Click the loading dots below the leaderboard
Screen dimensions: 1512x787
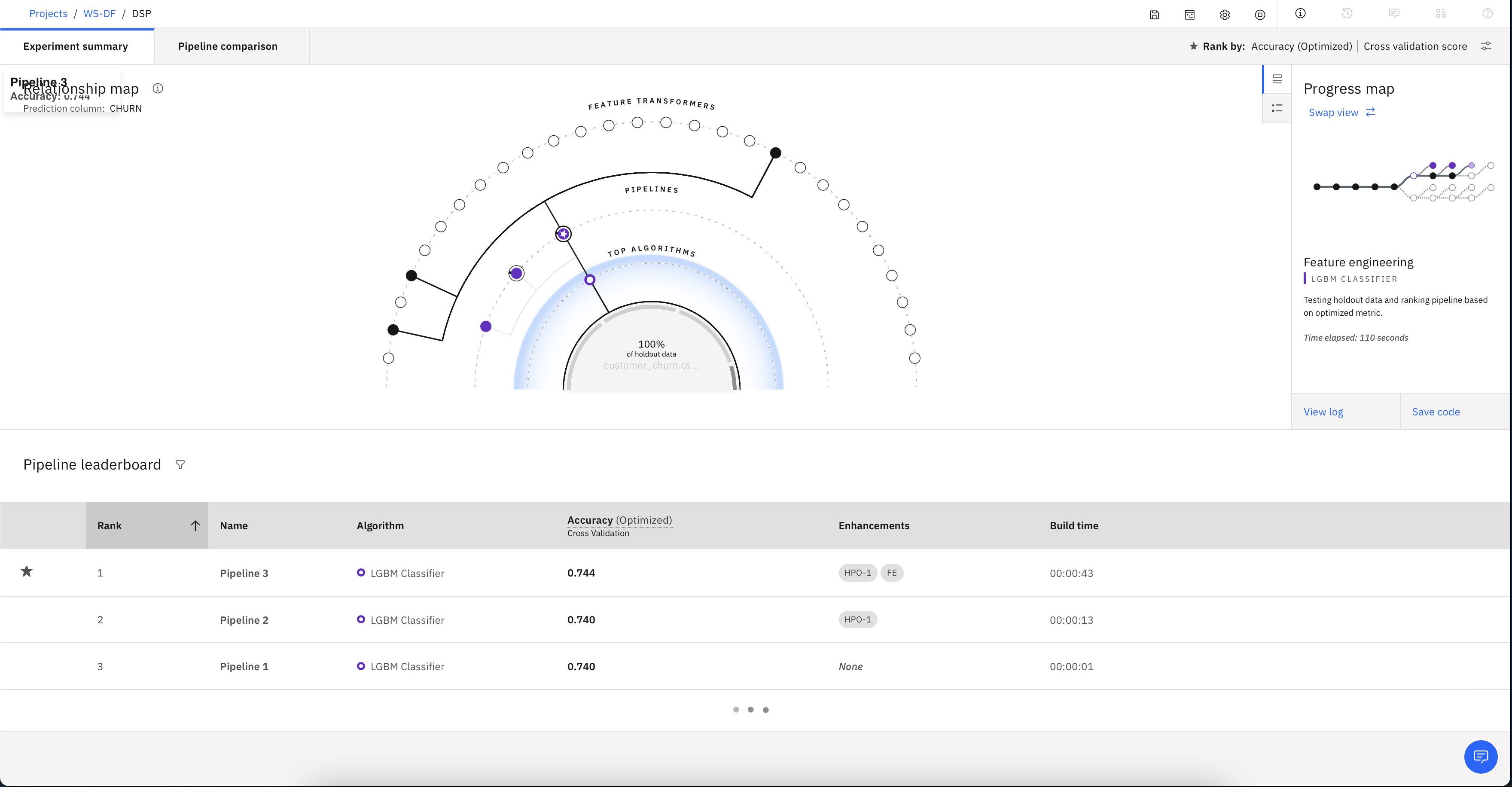coord(751,710)
